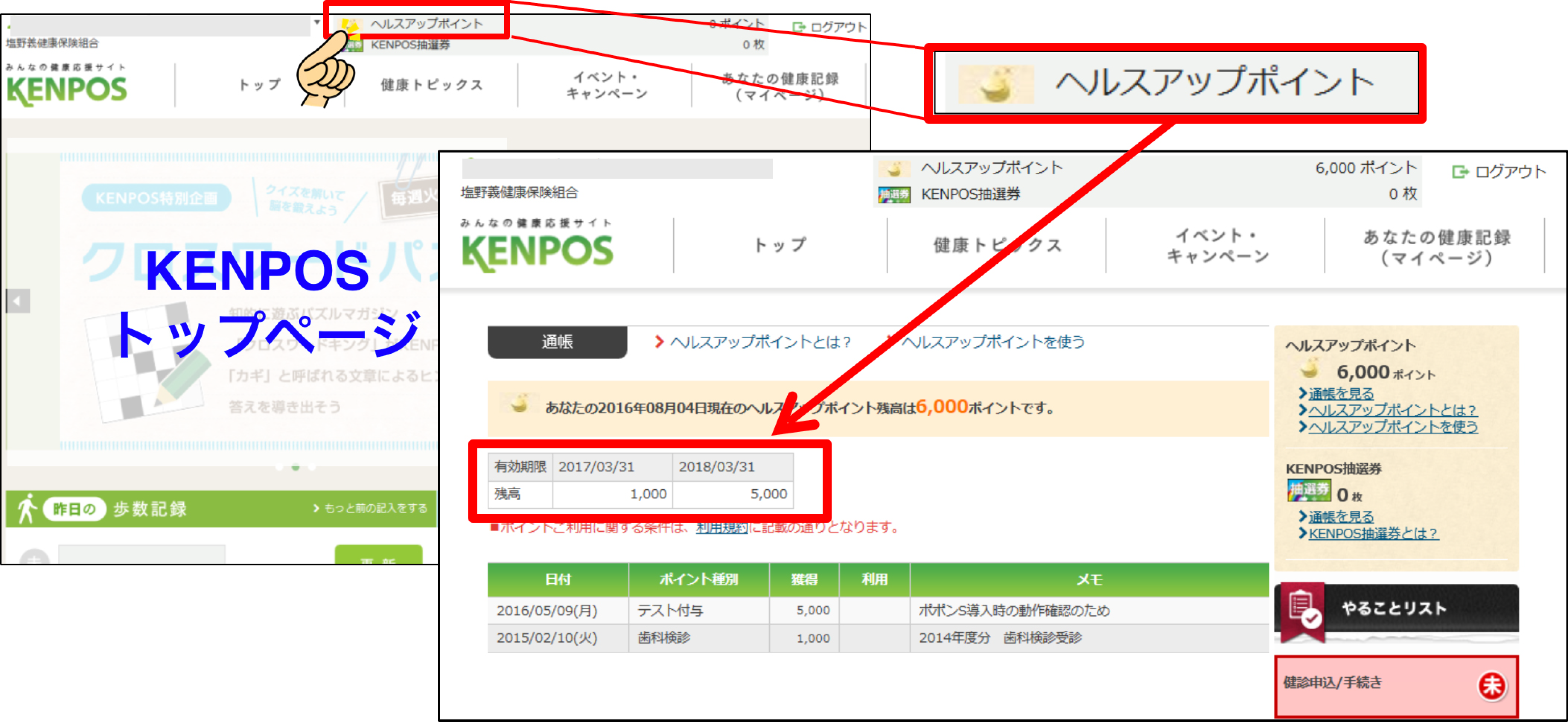1568x722 pixels.
Task: Click green 更新 button in back window
Action: (378, 555)
